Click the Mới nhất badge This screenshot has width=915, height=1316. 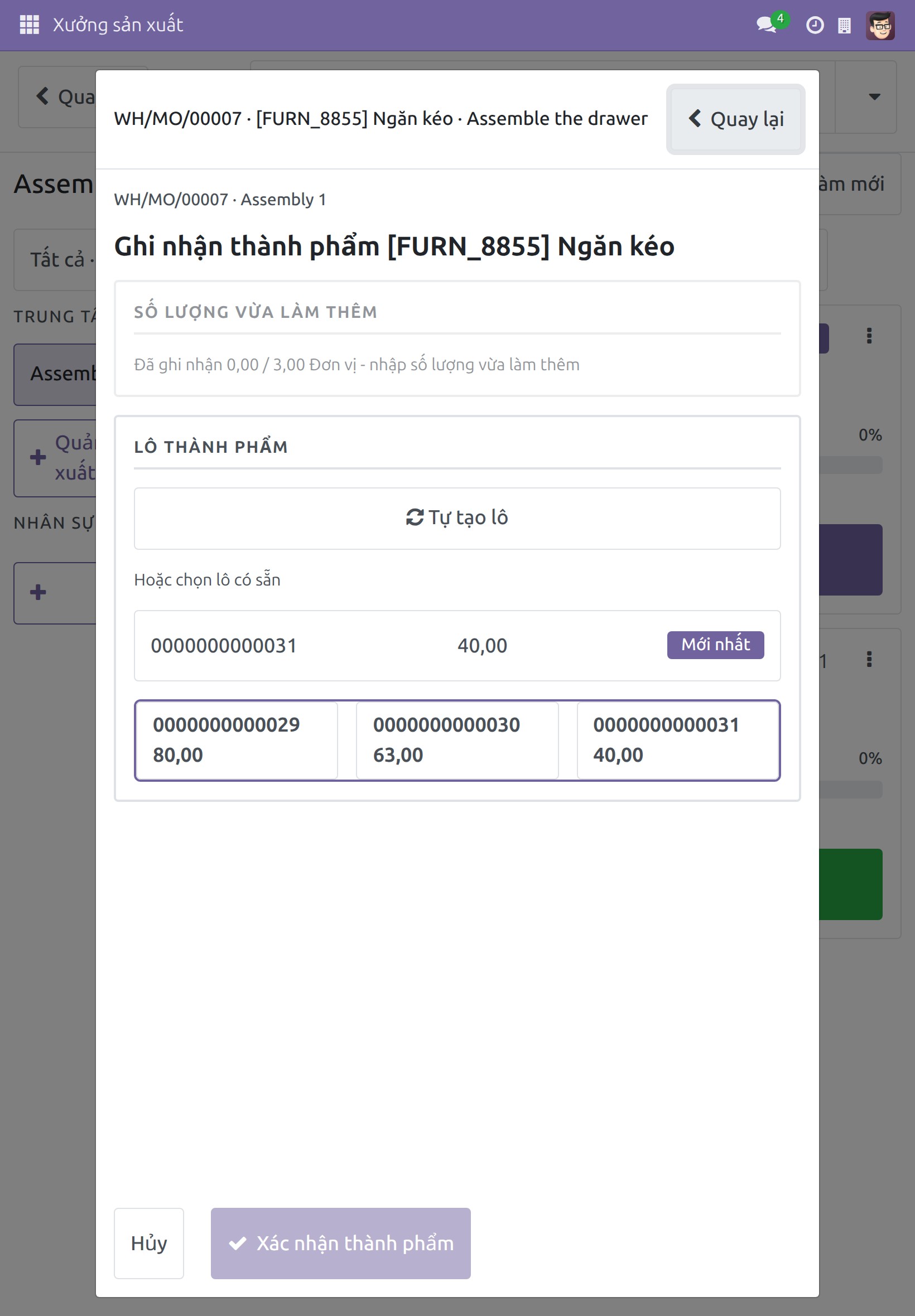tap(715, 645)
